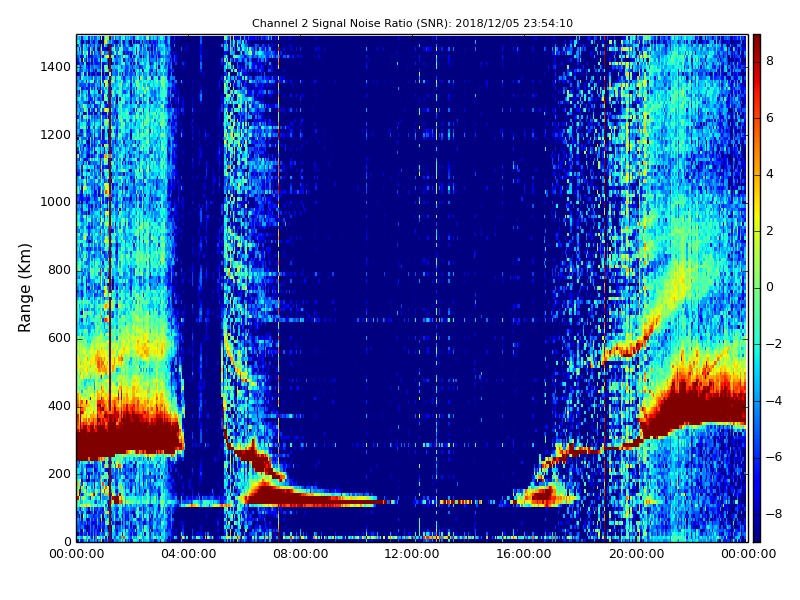
Task: Click the 1400 range tick label
Action: [x=56, y=67]
